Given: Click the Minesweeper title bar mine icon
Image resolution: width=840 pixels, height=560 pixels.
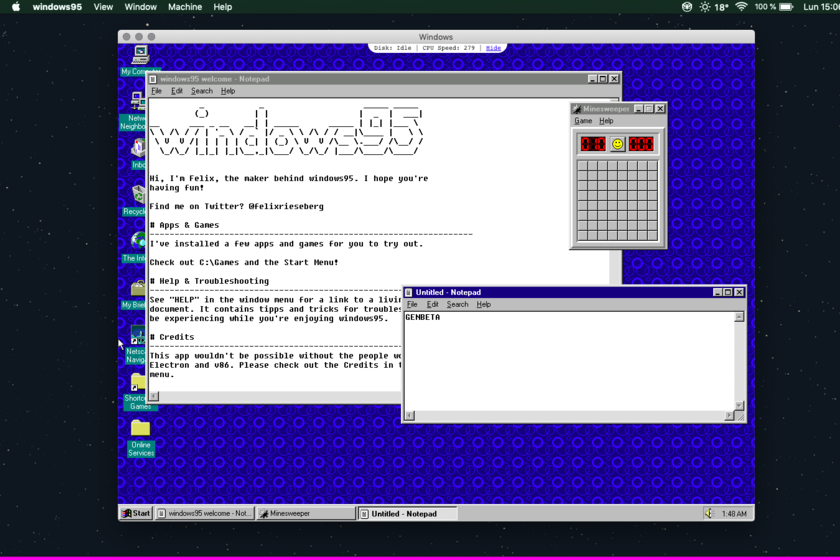Looking at the screenshot, I should pos(577,109).
